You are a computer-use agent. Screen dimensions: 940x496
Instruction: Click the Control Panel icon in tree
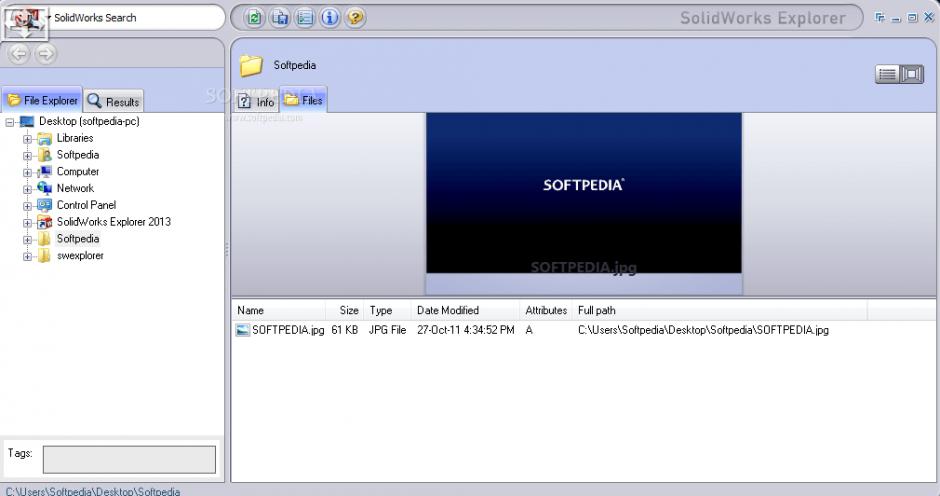(44, 206)
